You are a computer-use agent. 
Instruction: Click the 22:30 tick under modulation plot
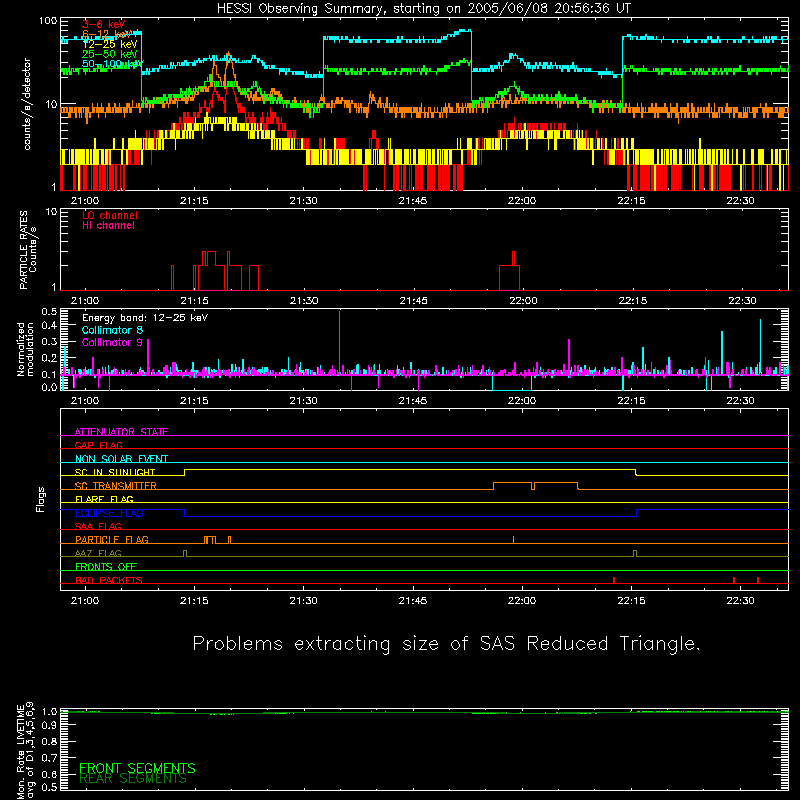[x=740, y=401]
